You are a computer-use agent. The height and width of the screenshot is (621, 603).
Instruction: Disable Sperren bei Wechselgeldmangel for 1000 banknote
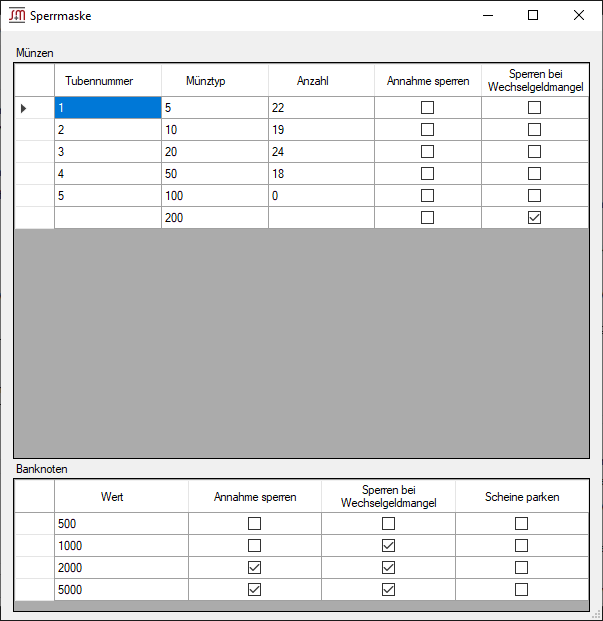388,546
